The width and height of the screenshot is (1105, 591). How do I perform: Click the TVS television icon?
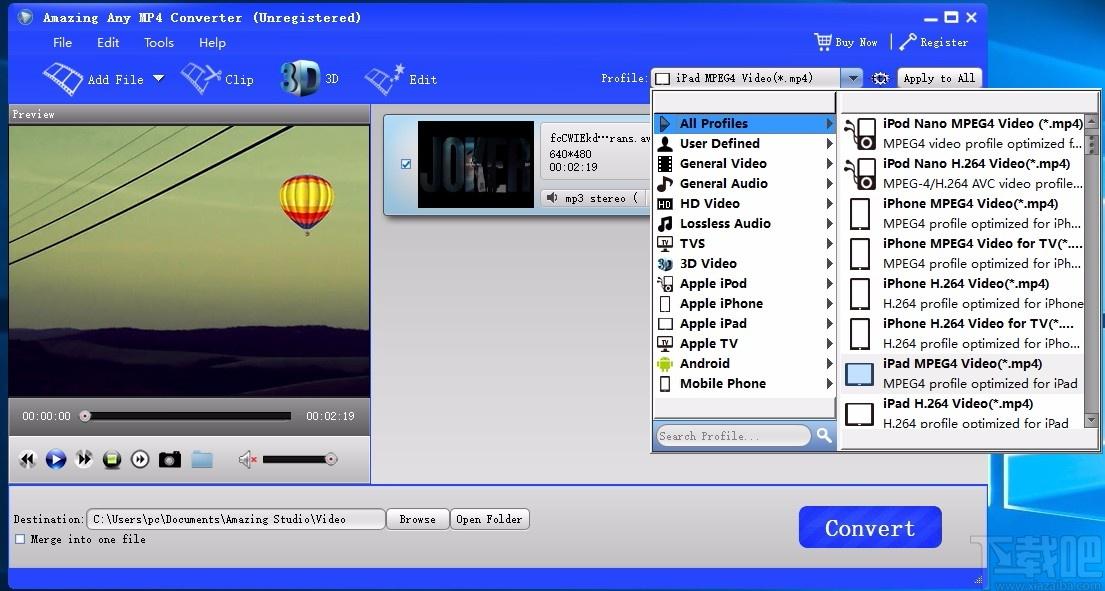click(665, 244)
